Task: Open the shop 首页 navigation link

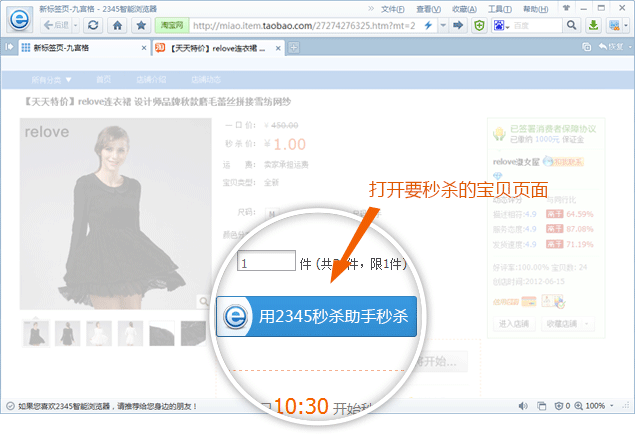Action: tap(103, 79)
